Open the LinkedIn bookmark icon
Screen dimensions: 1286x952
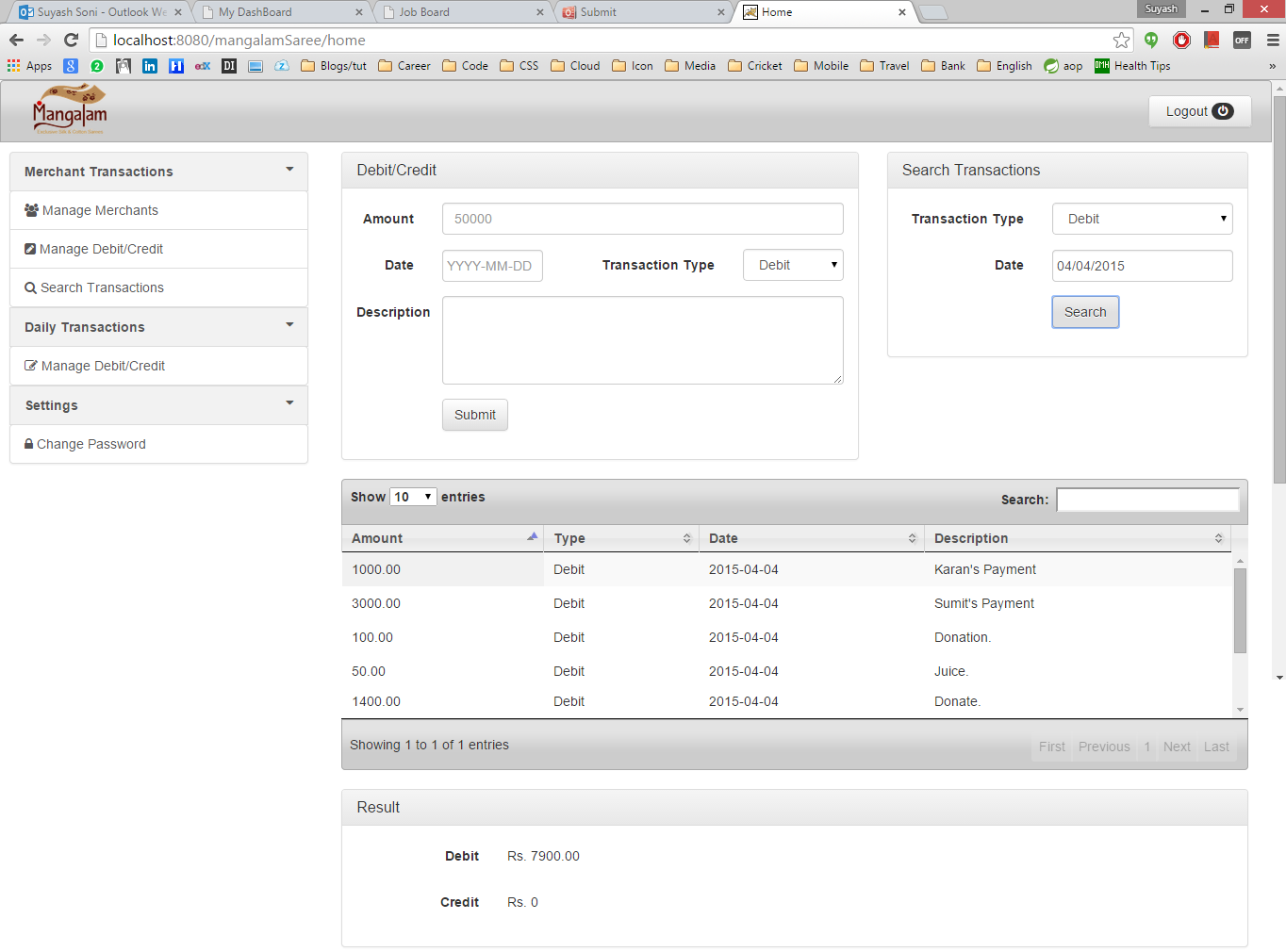pos(150,66)
